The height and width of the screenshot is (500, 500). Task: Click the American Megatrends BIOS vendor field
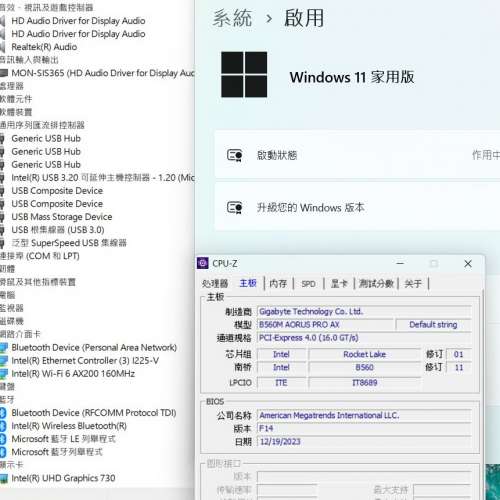point(364,415)
